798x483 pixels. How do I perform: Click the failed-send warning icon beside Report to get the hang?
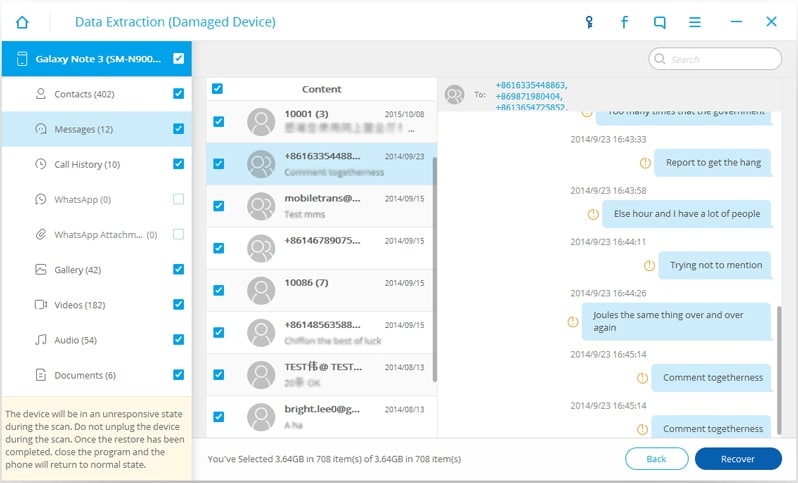point(645,163)
